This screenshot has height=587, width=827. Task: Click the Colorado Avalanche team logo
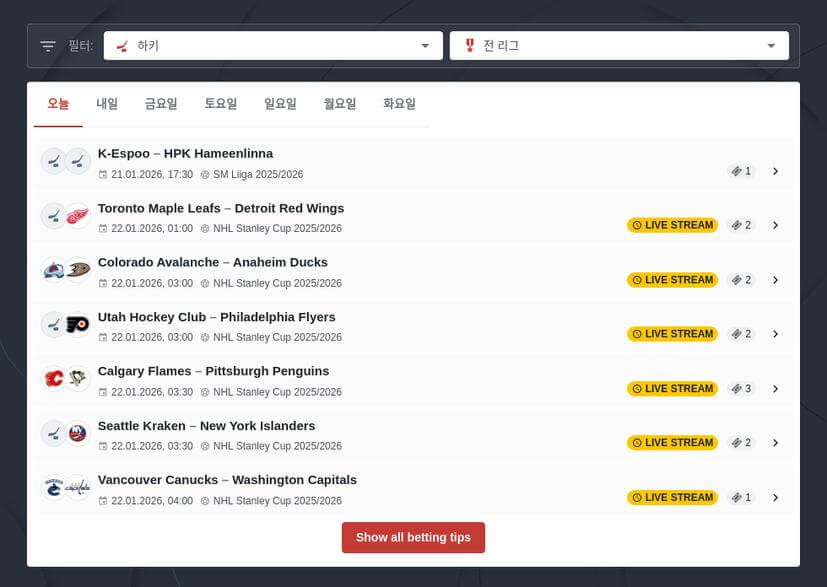(54, 270)
